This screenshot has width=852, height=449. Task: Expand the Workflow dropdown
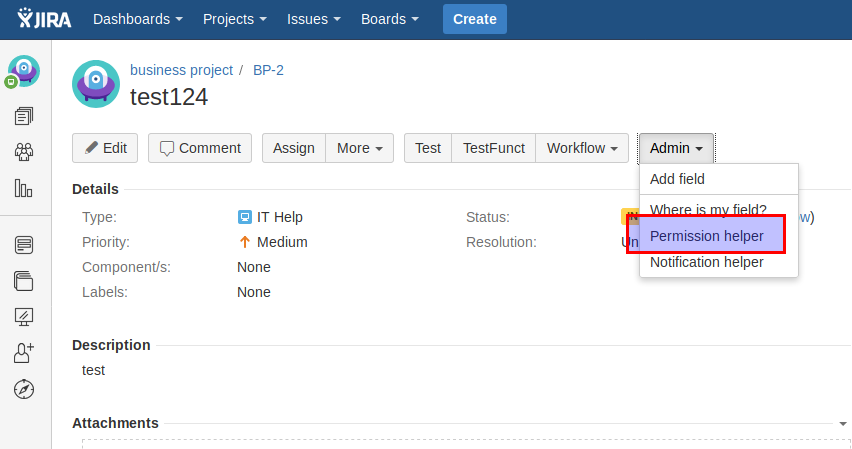pyautogui.click(x=582, y=148)
